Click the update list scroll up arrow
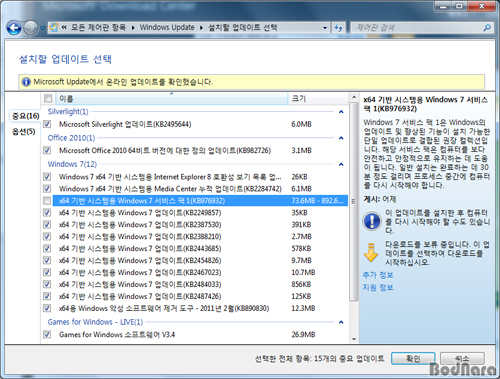Screen dimensions: 500x379 coord(354,97)
